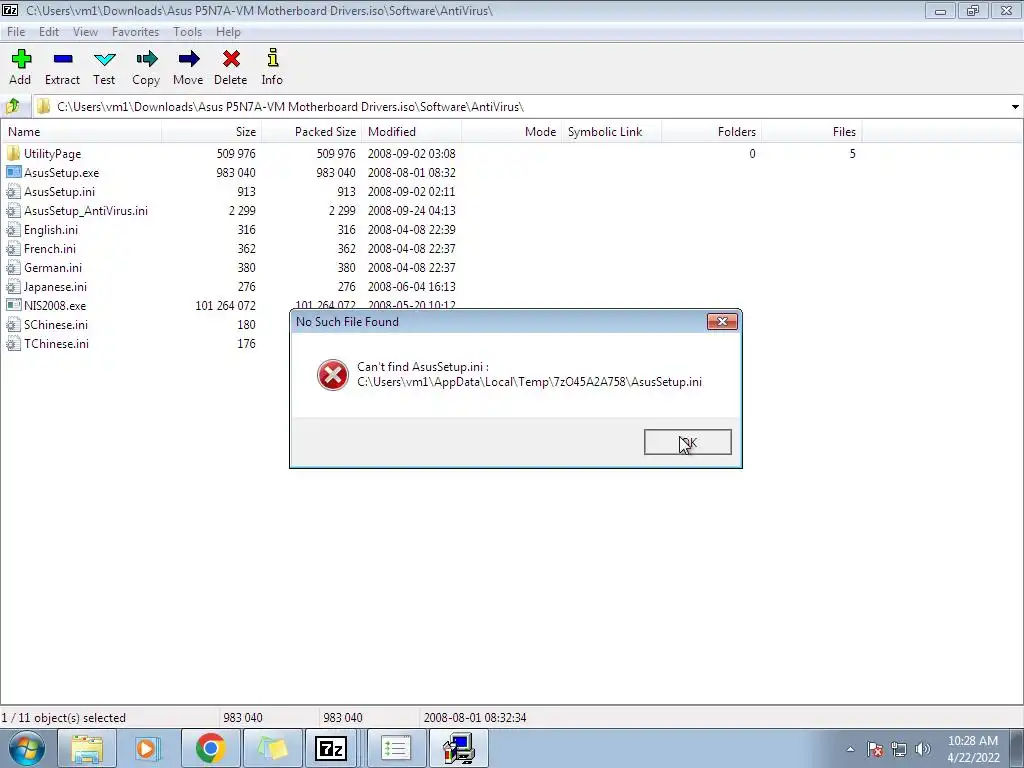Open the list application taskbar icon
1024x768 pixels.
coord(396,748)
